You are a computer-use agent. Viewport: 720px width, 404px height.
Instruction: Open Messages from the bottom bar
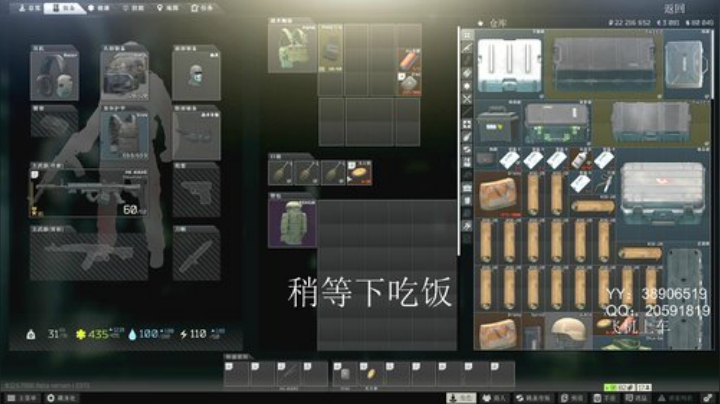tap(636, 398)
